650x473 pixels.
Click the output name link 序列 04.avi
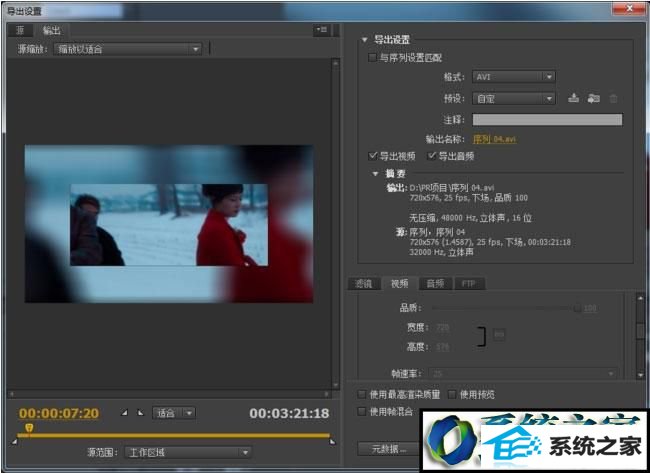pyautogui.click(x=495, y=139)
